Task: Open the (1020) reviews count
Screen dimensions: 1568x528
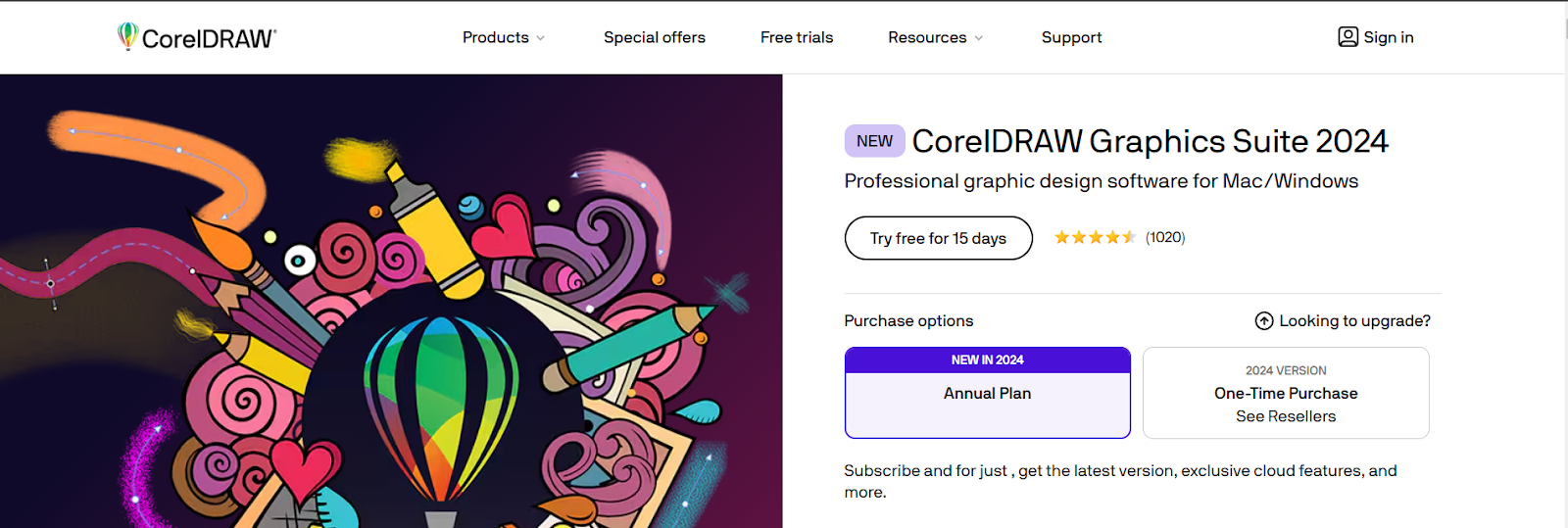Action: [x=1165, y=237]
